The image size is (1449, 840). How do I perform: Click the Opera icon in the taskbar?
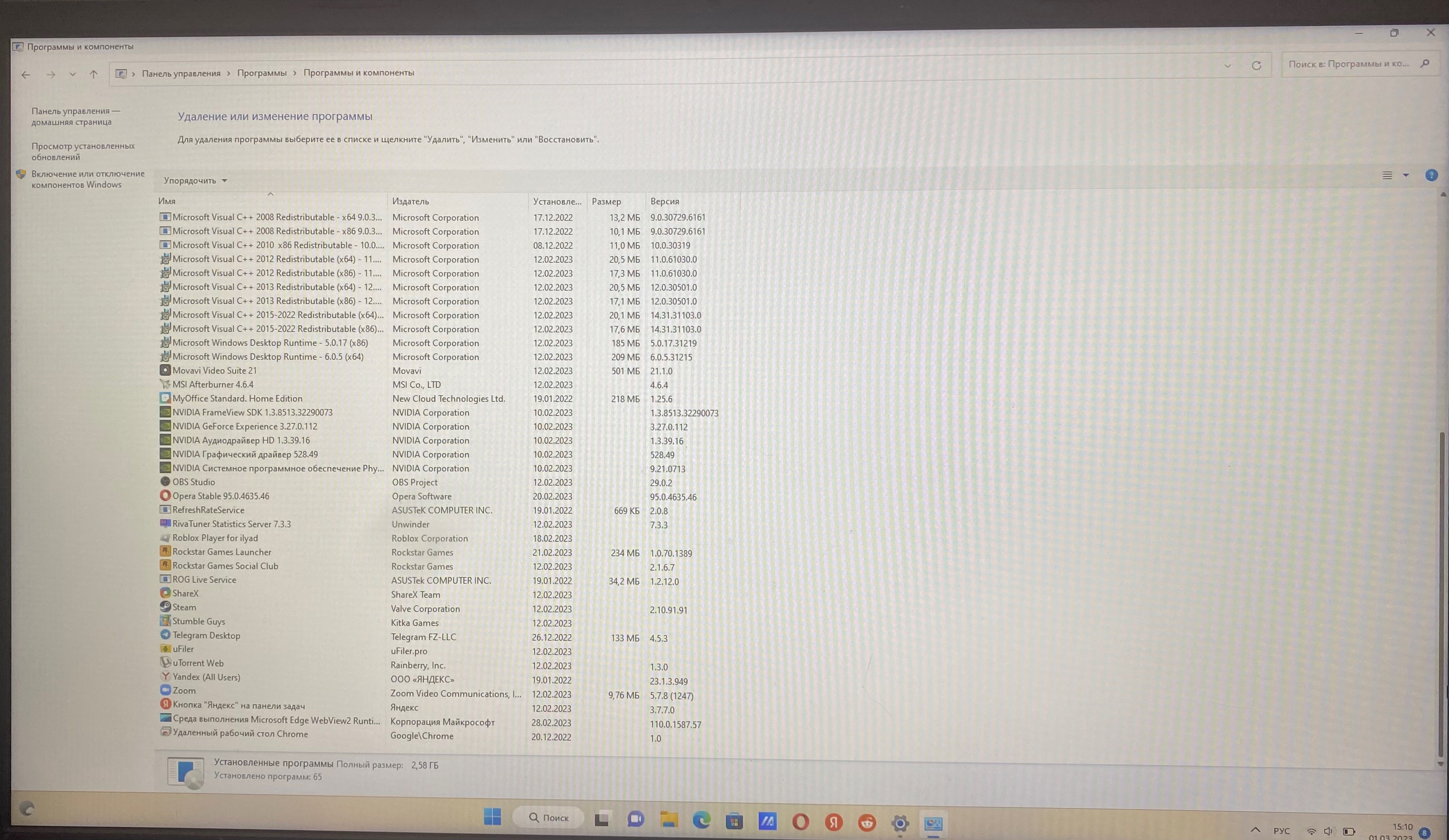pyautogui.click(x=801, y=822)
